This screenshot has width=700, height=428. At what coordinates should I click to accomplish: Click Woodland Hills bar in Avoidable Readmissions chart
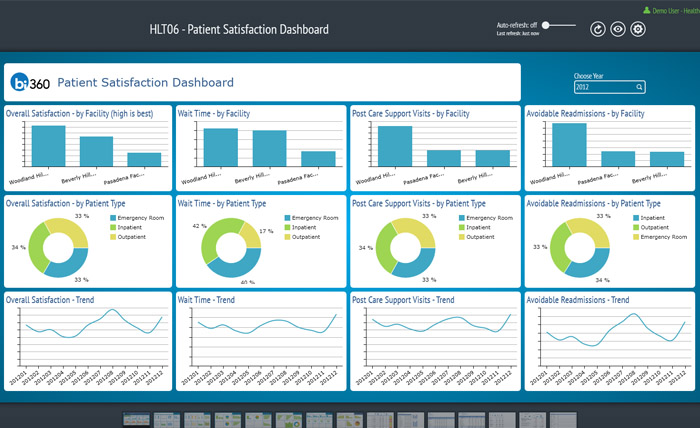(x=569, y=145)
